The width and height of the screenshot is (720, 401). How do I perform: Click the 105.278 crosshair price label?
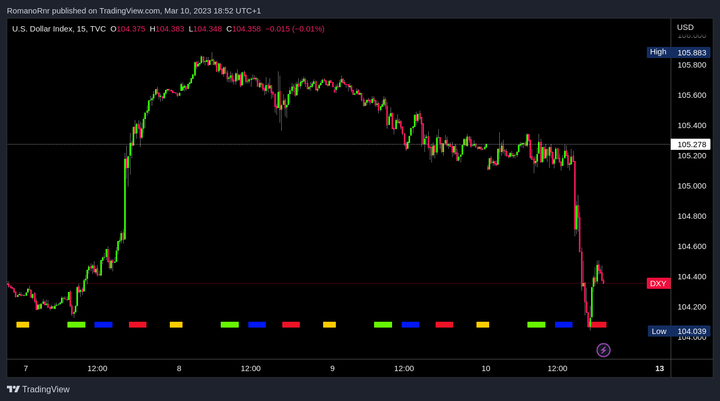691,145
